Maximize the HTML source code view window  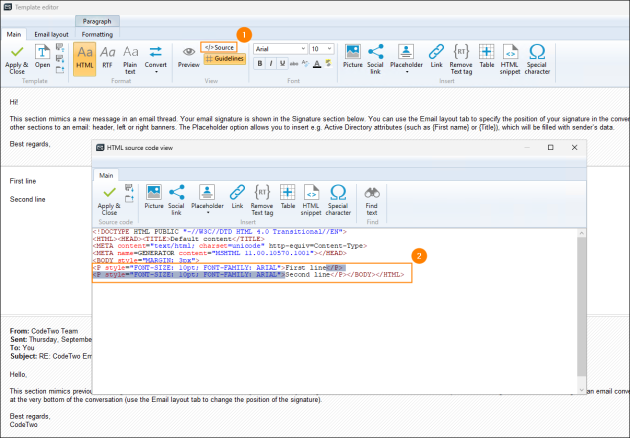tap(551, 147)
